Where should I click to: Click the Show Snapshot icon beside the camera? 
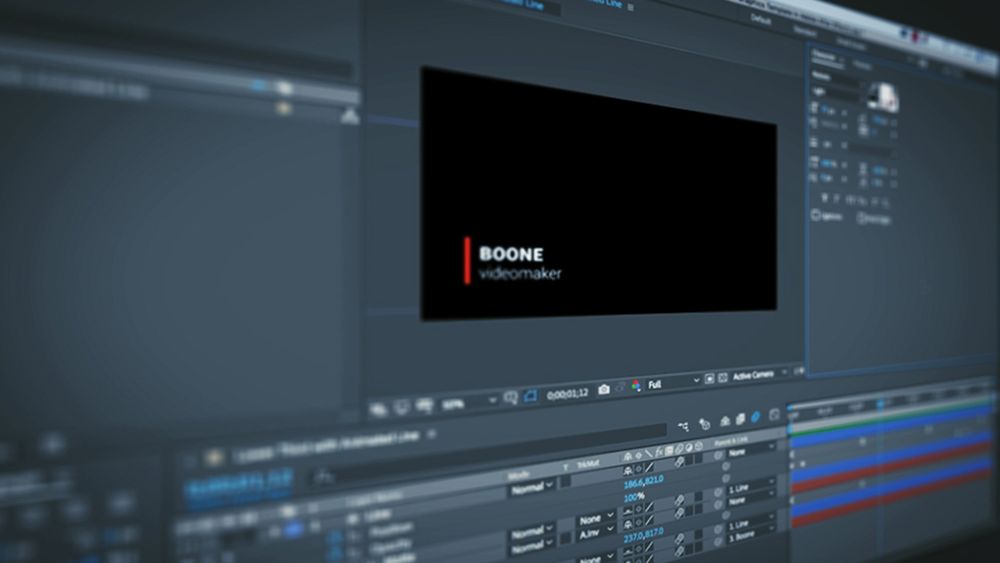(620, 388)
